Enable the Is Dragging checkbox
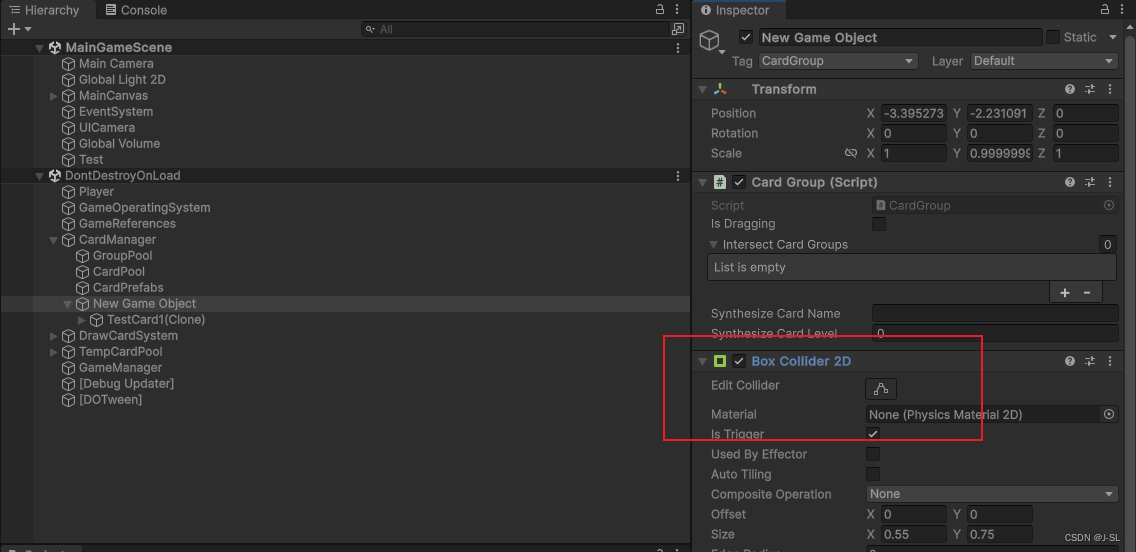Screen dimensions: 1136x552 (x=878, y=224)
